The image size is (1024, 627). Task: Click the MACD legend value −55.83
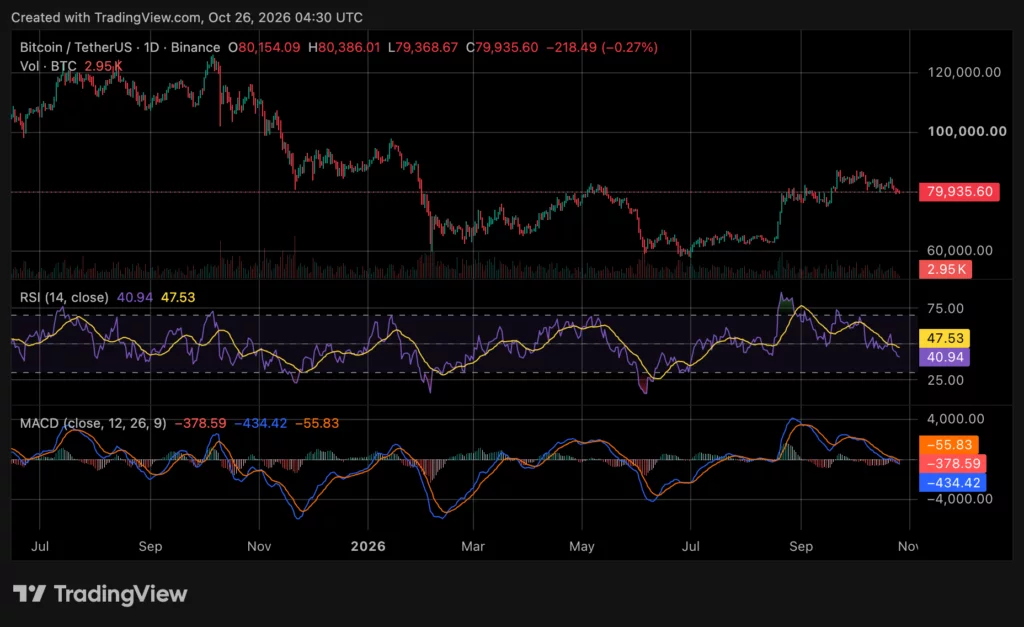317,423
